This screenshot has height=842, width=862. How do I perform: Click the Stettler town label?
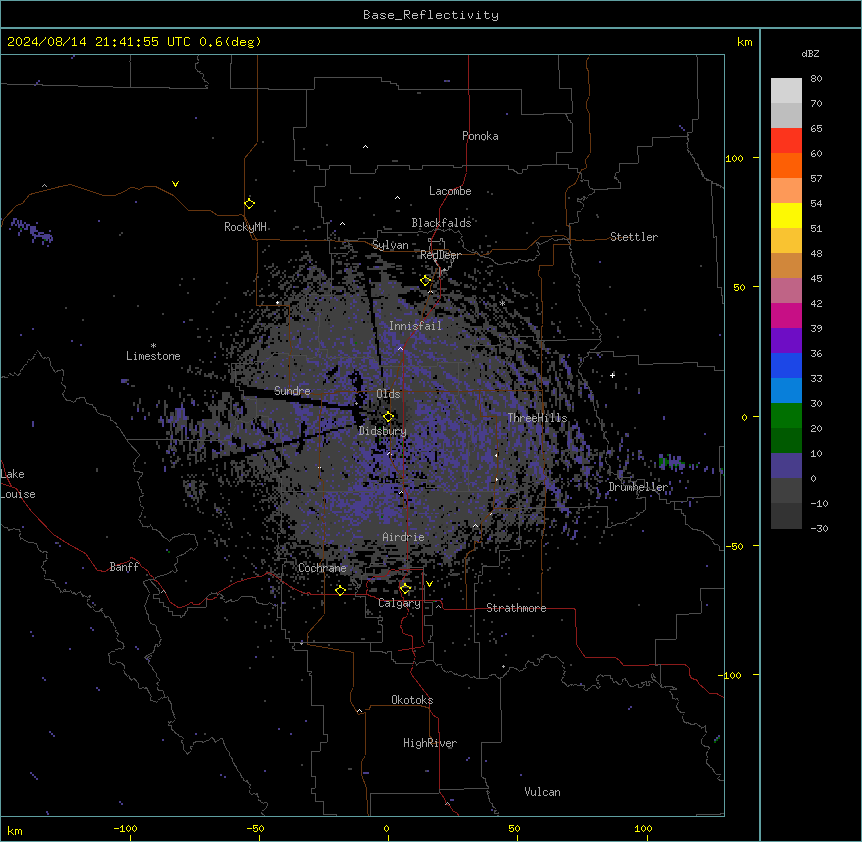pyautogui.click(x=634, y=237)
